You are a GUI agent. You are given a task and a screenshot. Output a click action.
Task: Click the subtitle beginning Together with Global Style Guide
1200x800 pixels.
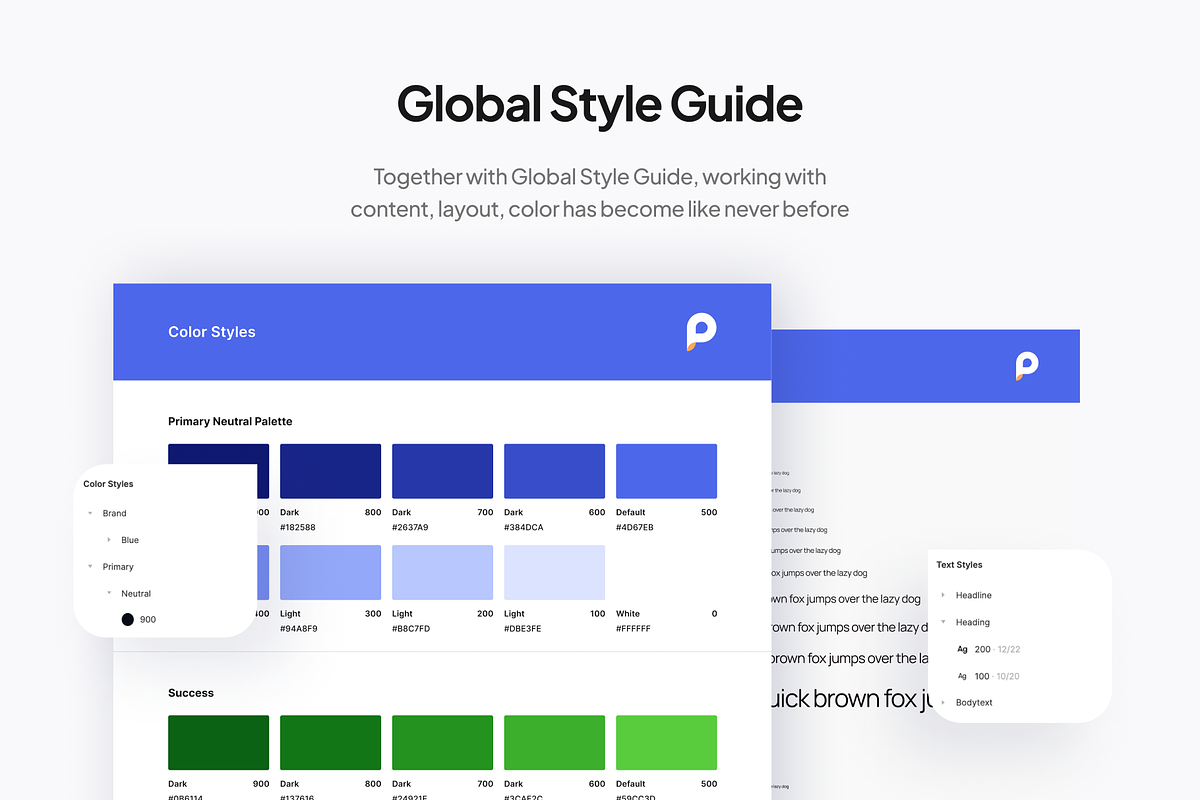600,193
